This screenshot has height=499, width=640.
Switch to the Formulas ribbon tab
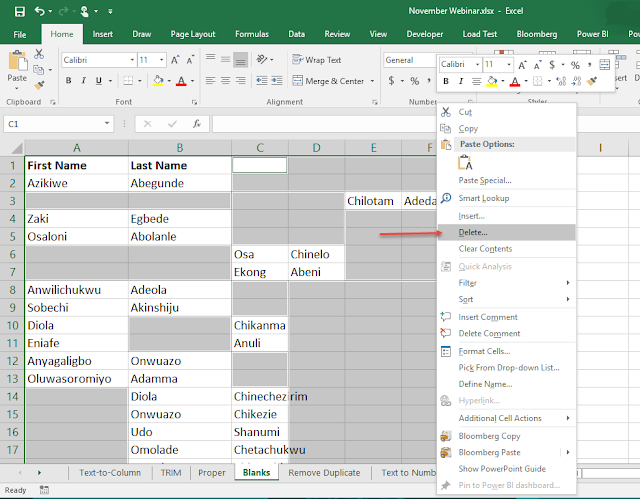252,34
